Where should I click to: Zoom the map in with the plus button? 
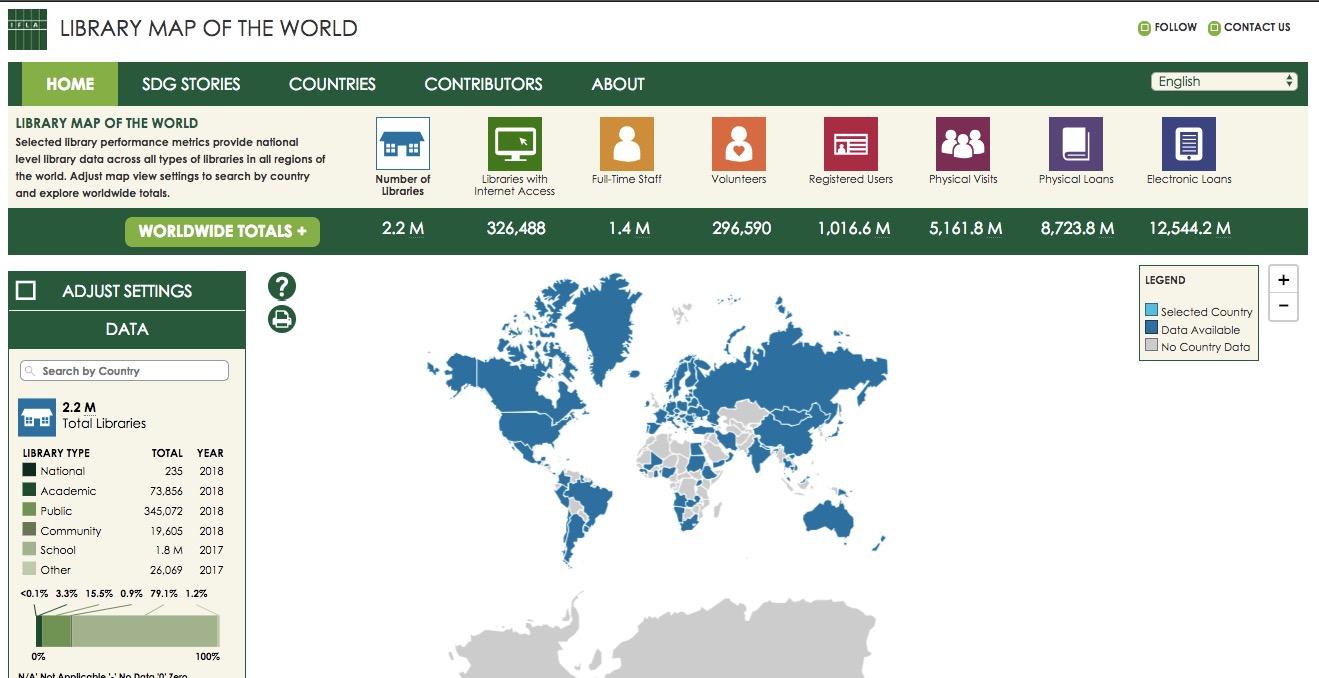[1283, 279]
